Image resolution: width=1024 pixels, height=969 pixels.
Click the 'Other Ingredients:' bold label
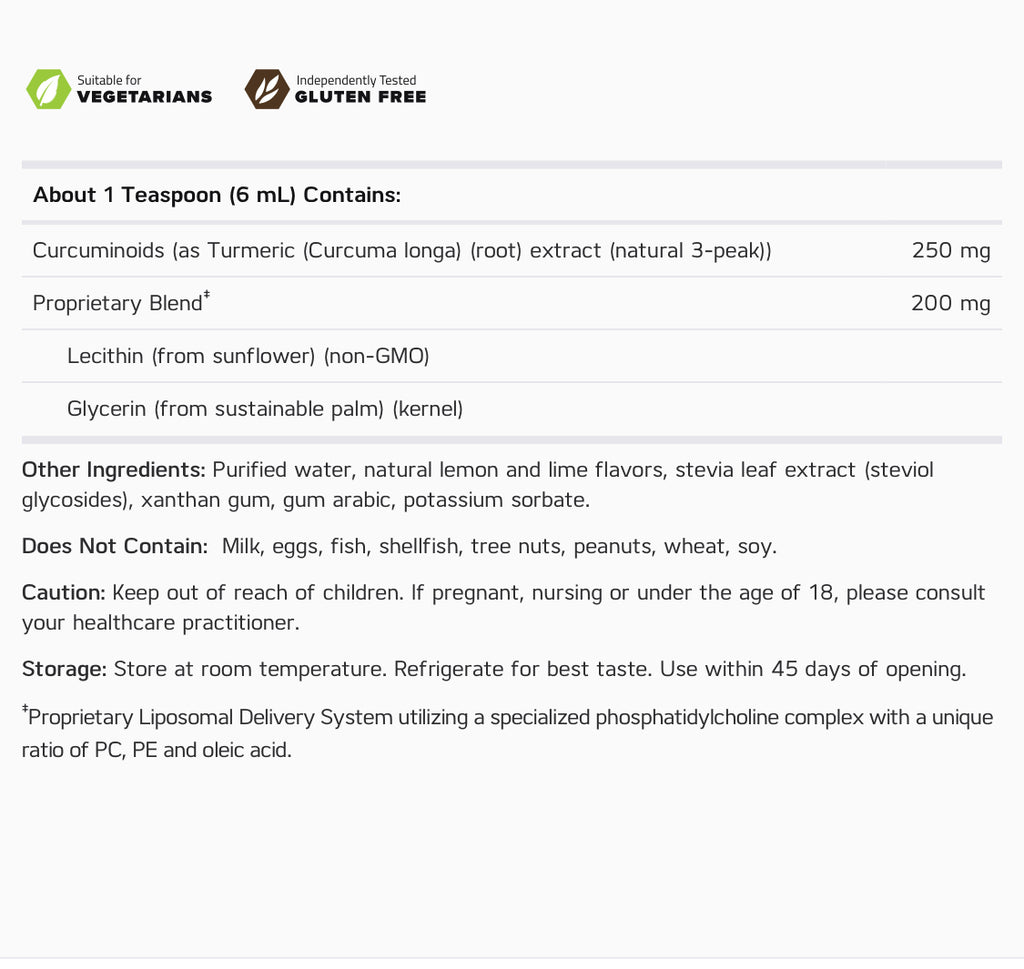tap(114, 469)
